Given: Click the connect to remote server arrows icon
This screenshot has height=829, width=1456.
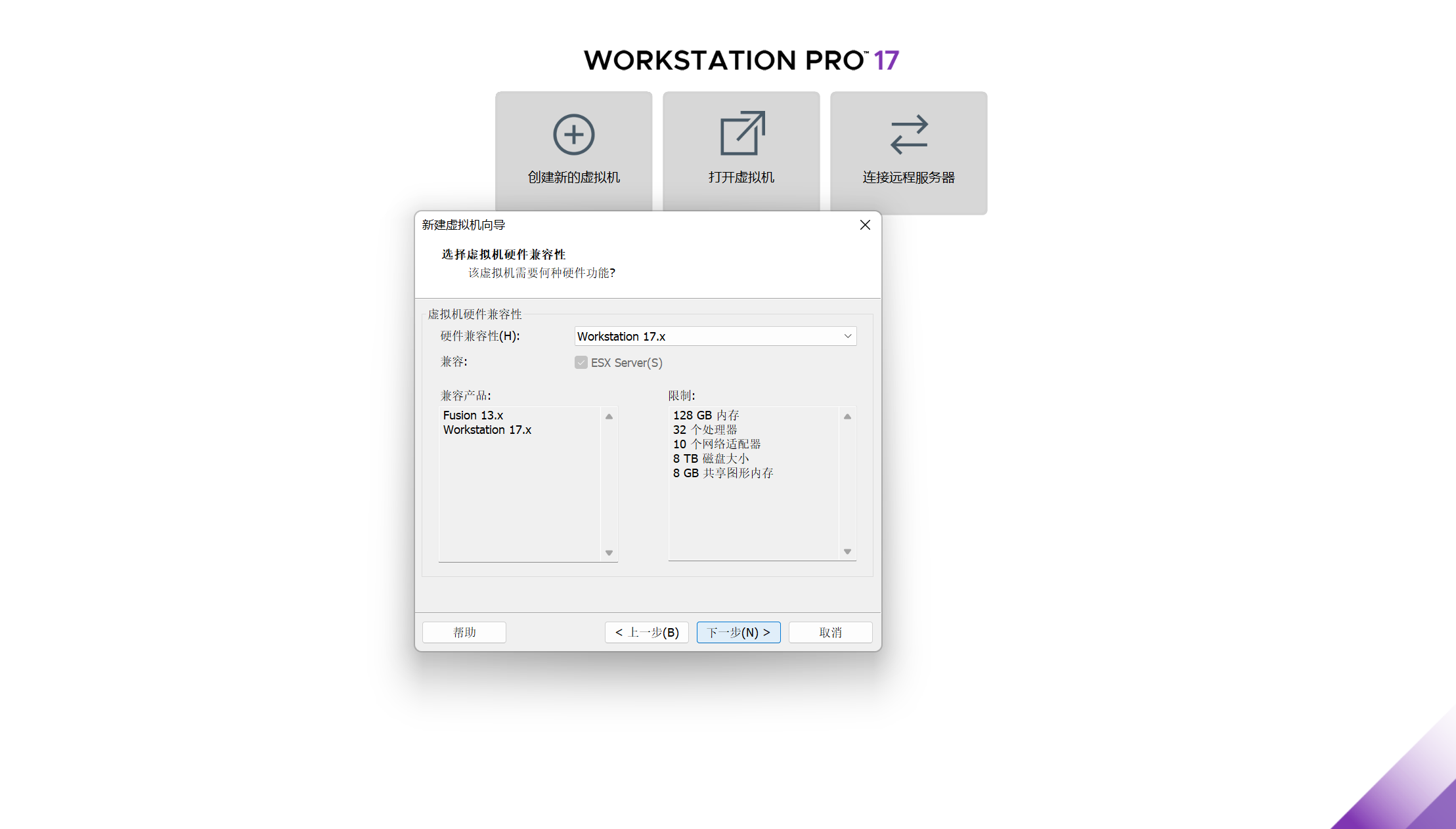Looking at the screenshot, I should [909, 135].
